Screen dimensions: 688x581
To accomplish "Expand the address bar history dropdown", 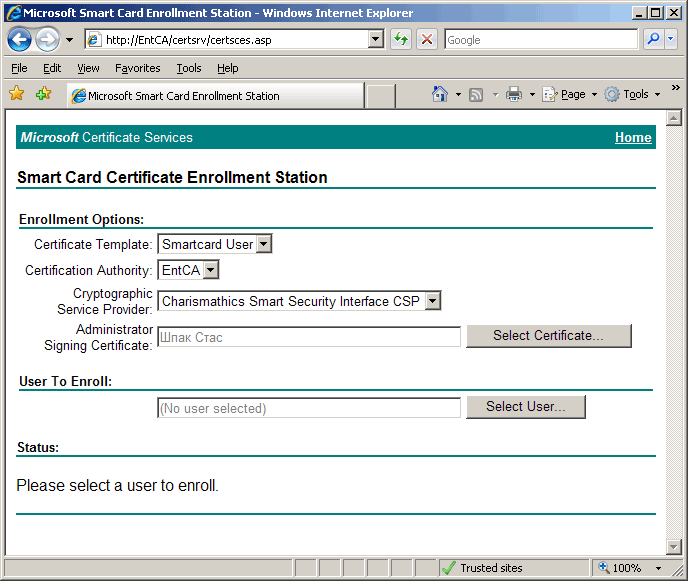I will [376, 39].
